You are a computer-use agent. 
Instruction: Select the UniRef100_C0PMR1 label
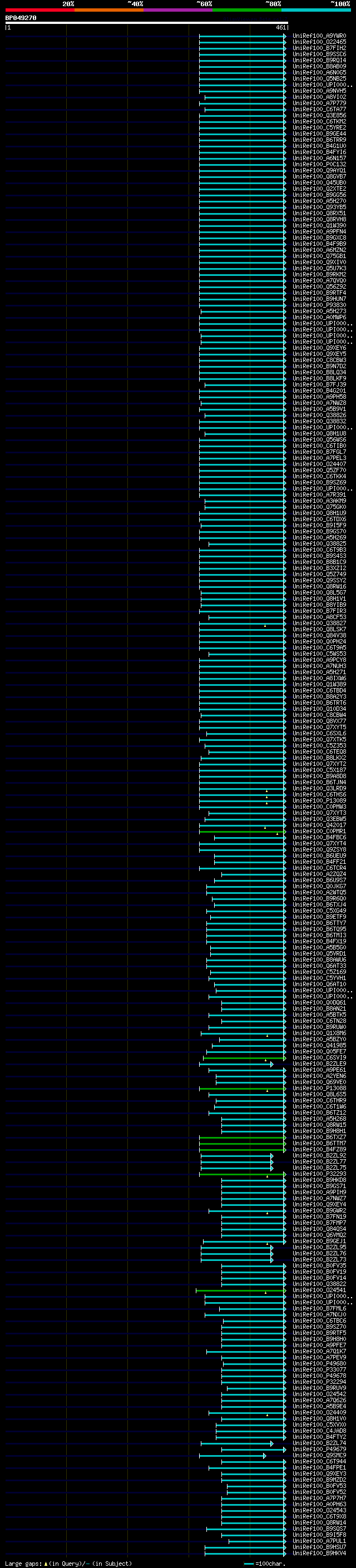(319, 832)
